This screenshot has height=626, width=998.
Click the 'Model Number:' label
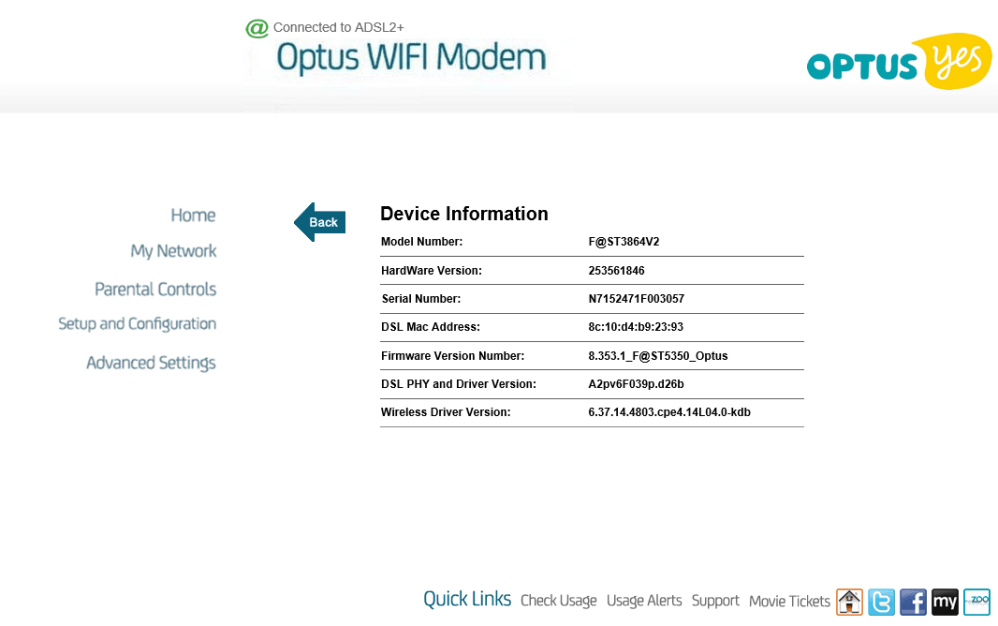421,242
